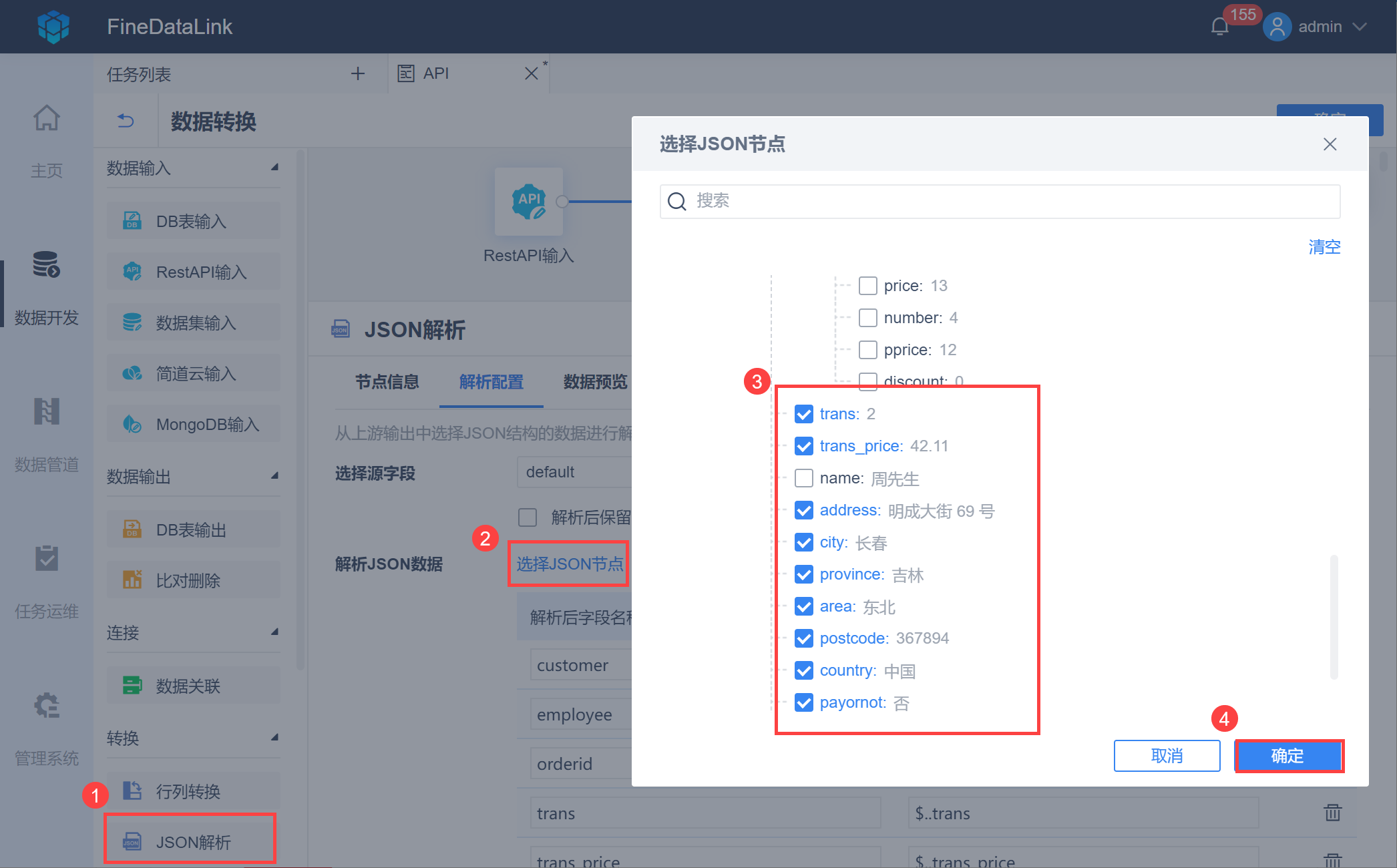Check the name: 周先生 checkbox
The height and width of the screenshot is (868, 1397).
[804, 478]
